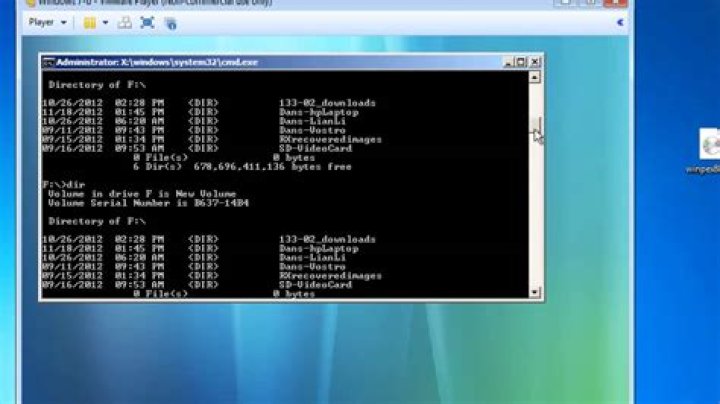This screenshot has width=720, height=404.
Task: Click the 'F:\>dir' command prompt line
Action: point(63,185)
